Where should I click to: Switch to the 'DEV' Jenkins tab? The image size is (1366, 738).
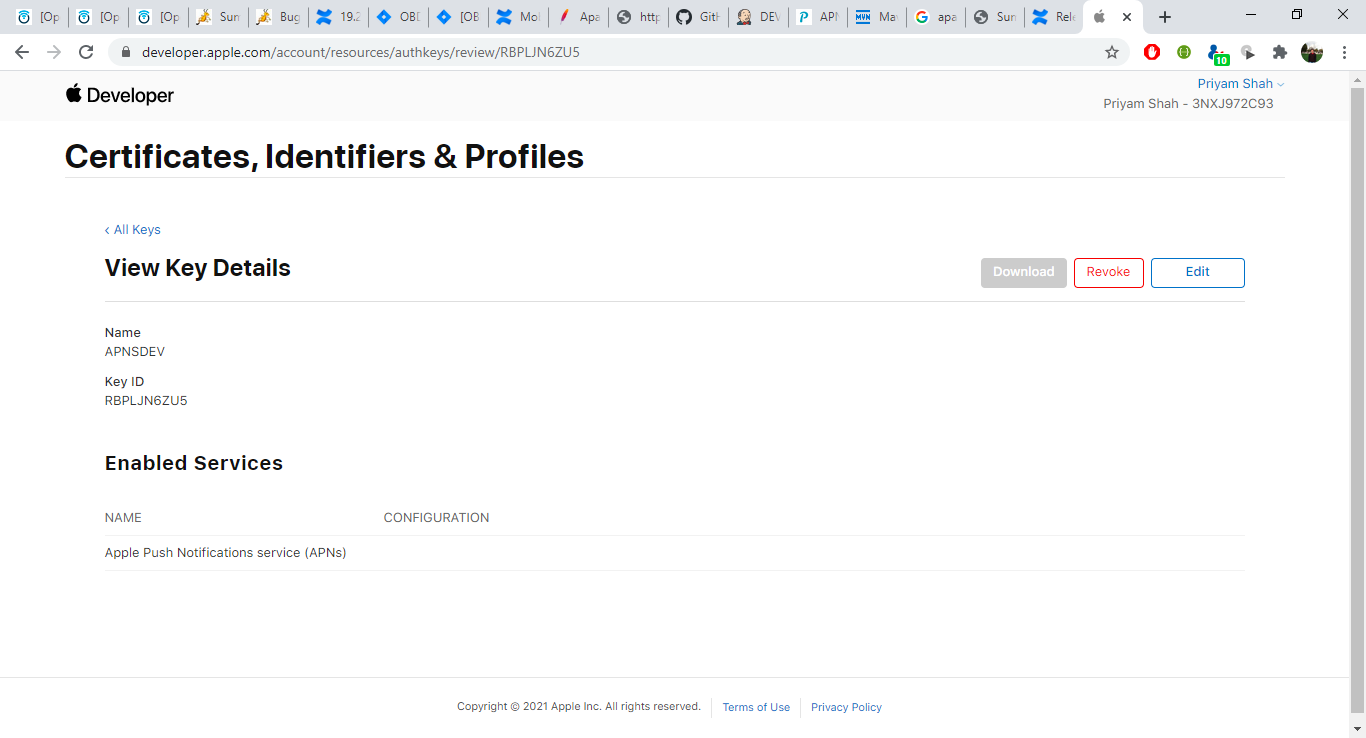pos(757,17)
